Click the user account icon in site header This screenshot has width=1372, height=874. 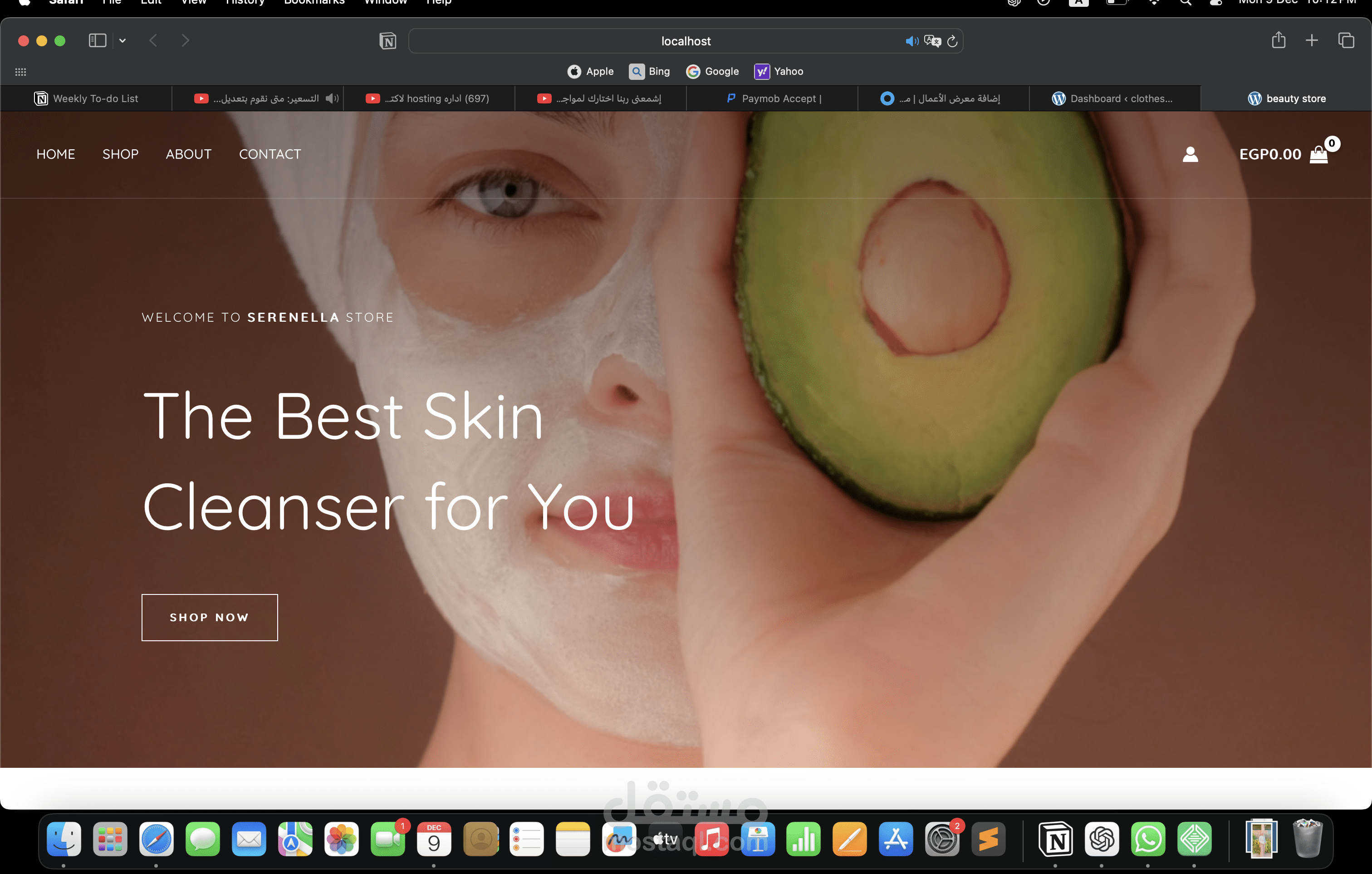click(x=1190, y=154)
